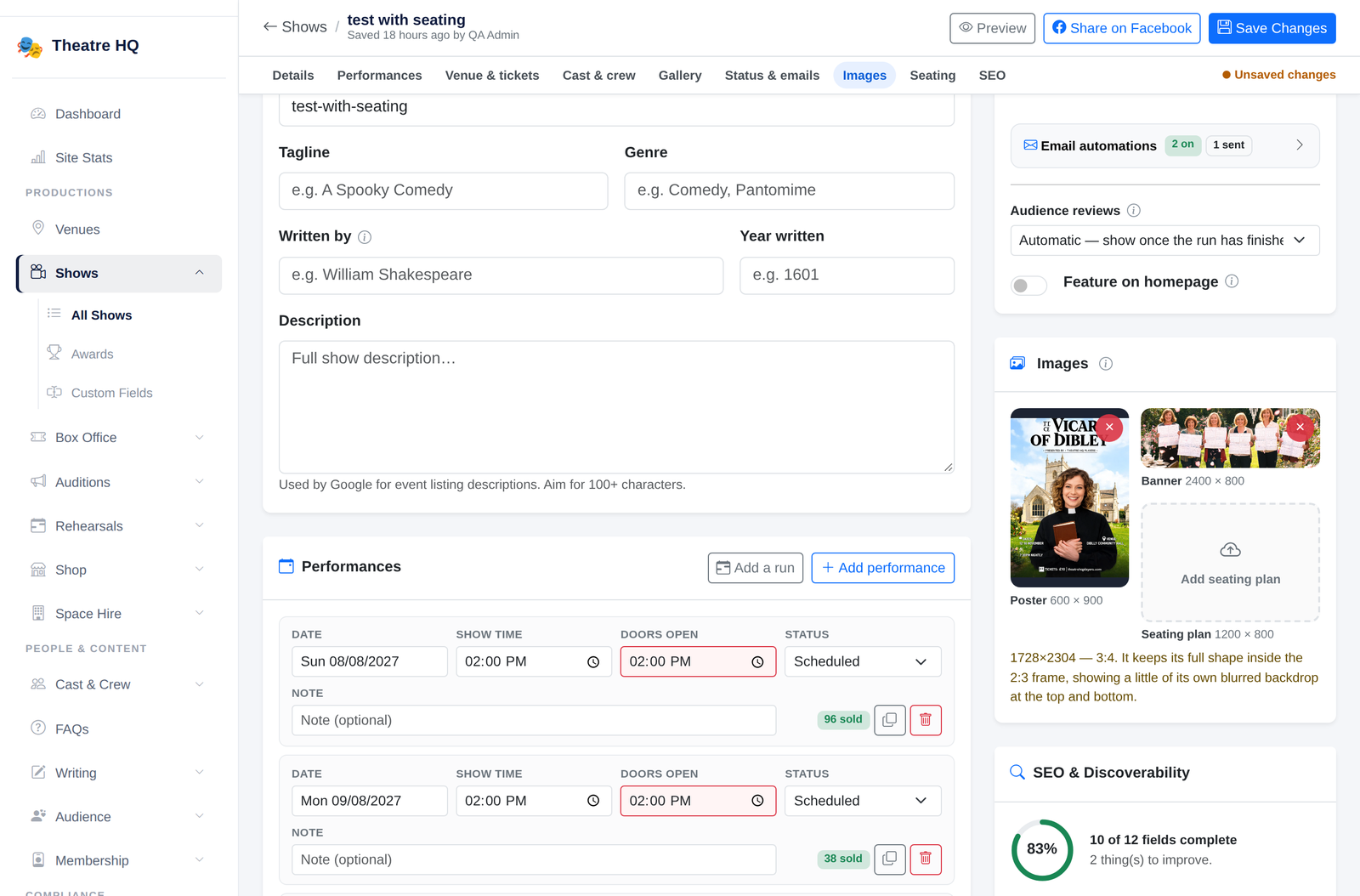Switch to the Details tab

293,76
